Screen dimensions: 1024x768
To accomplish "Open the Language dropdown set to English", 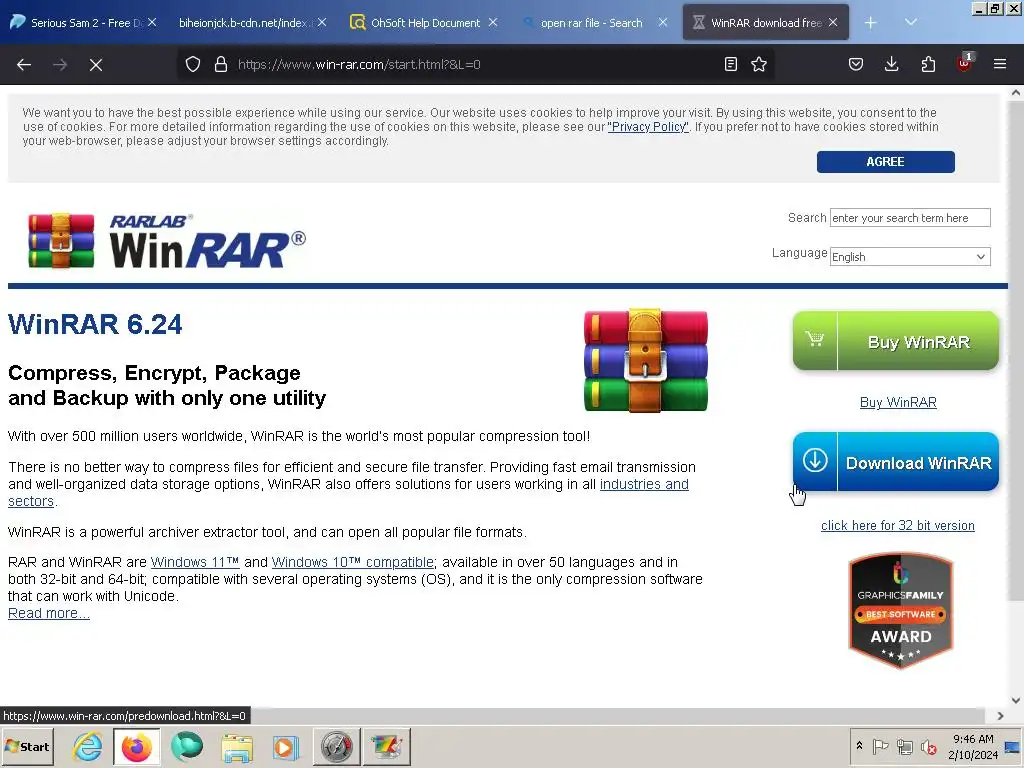I will pyautogui.click(x=910, y=257).
